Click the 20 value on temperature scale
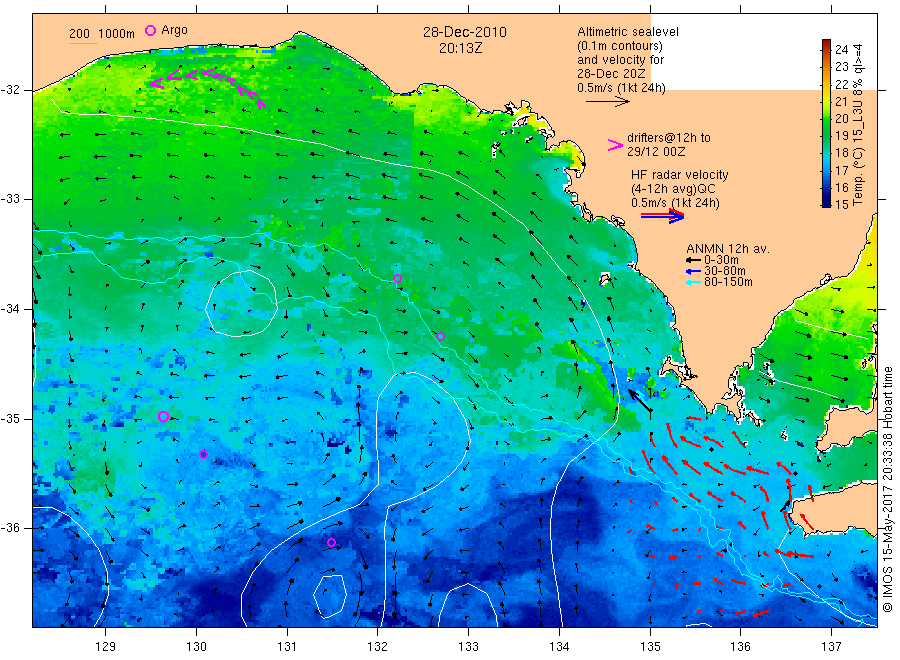 (841, 118)
